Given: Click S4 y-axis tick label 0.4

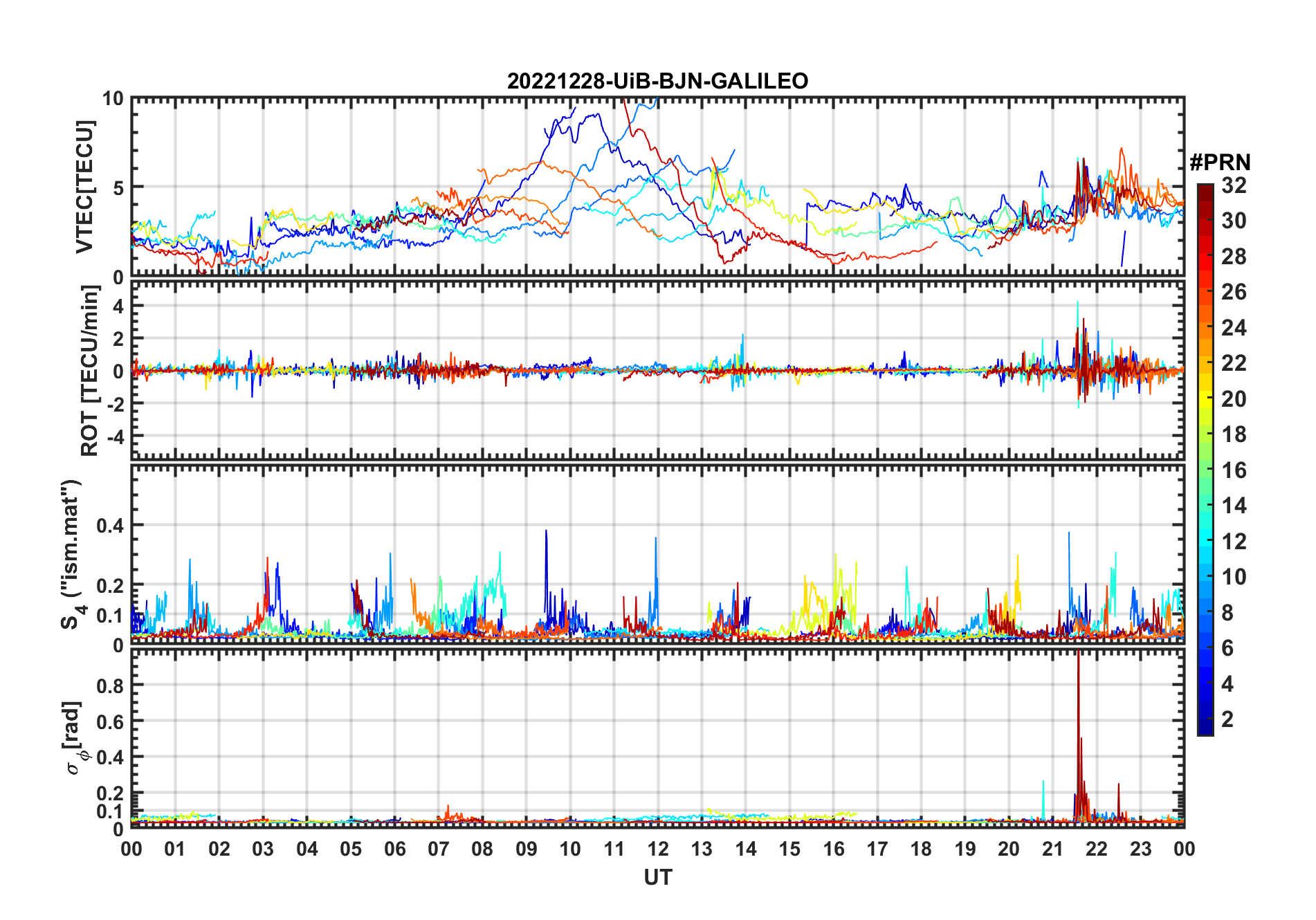Looking at the screenshot, I should [x=110, y=526].
